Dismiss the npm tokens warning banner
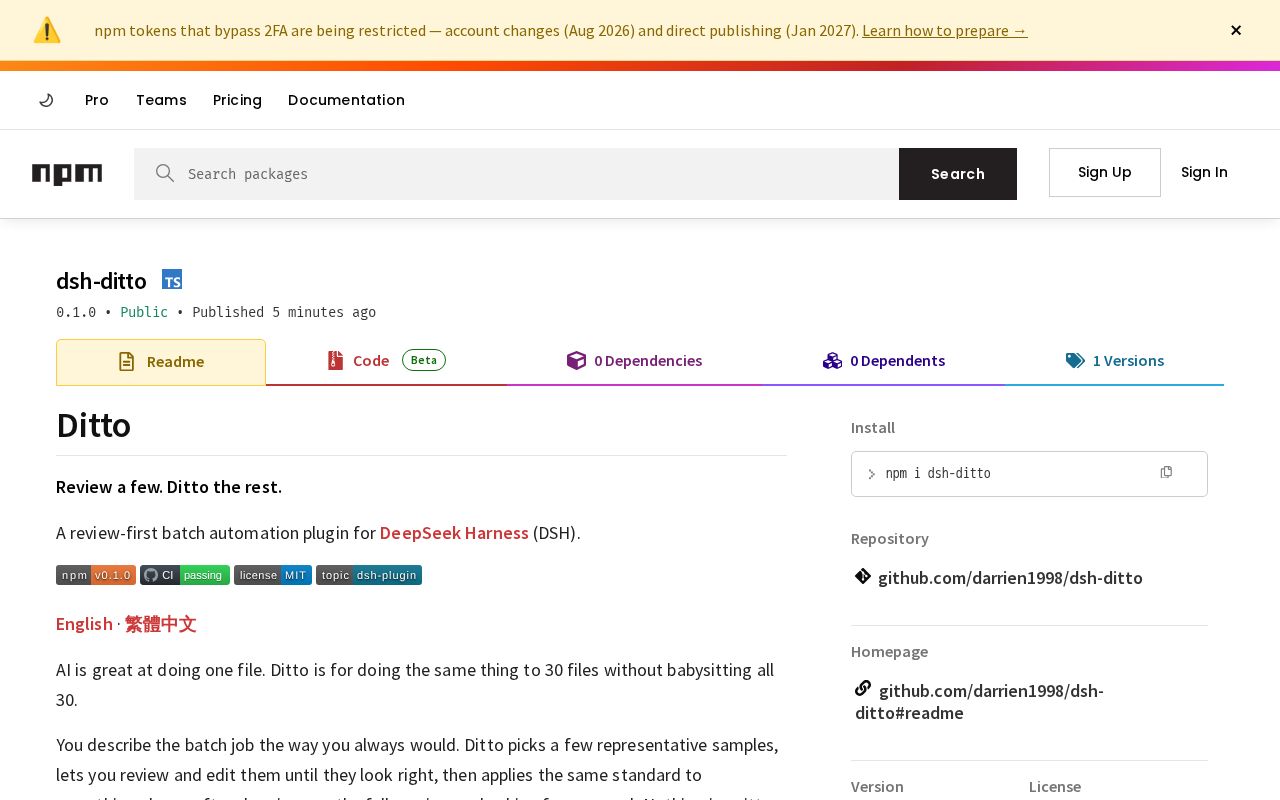 click(x=1236, y=30)
